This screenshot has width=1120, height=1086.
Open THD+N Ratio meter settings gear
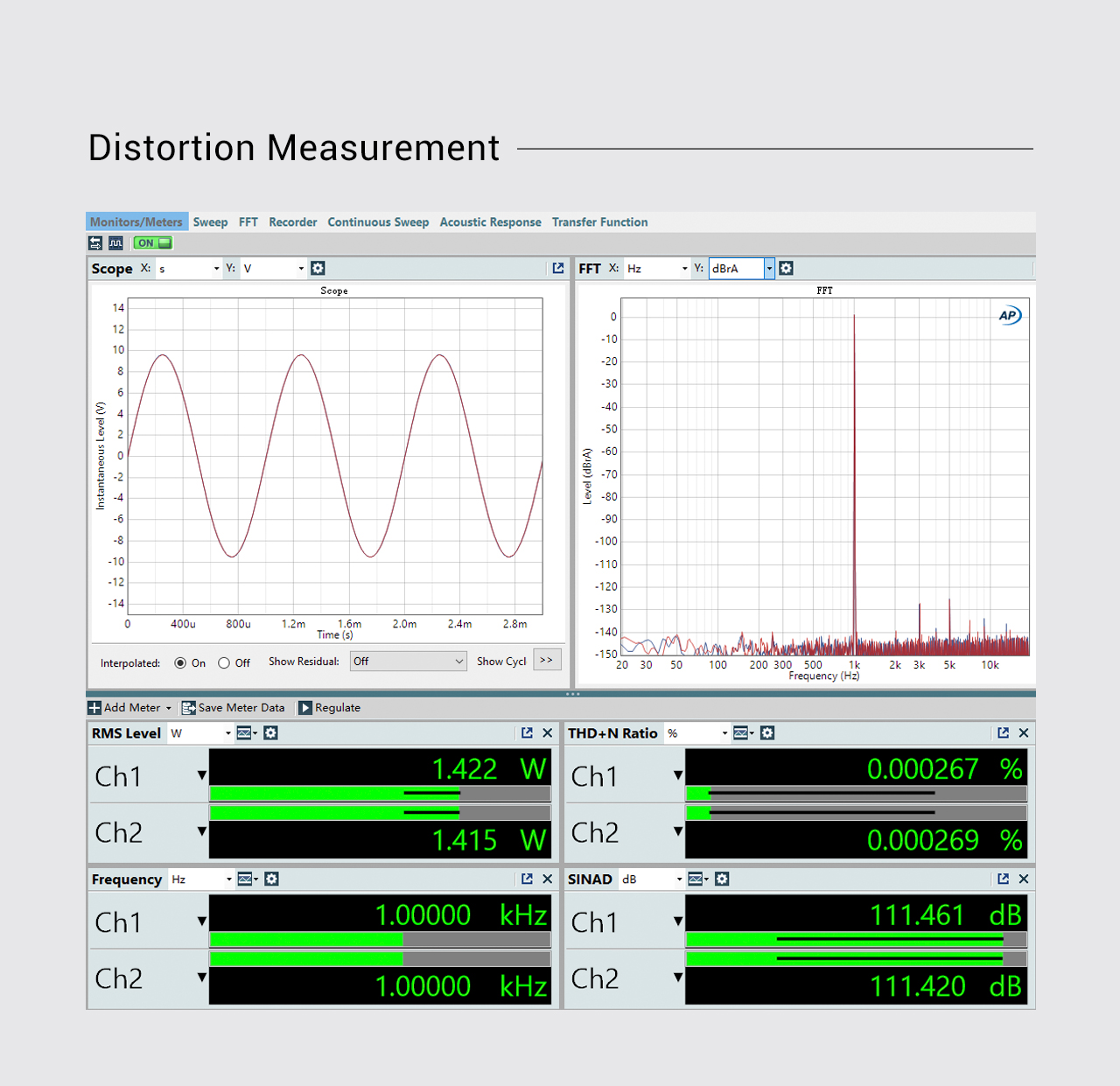[767, 733]
